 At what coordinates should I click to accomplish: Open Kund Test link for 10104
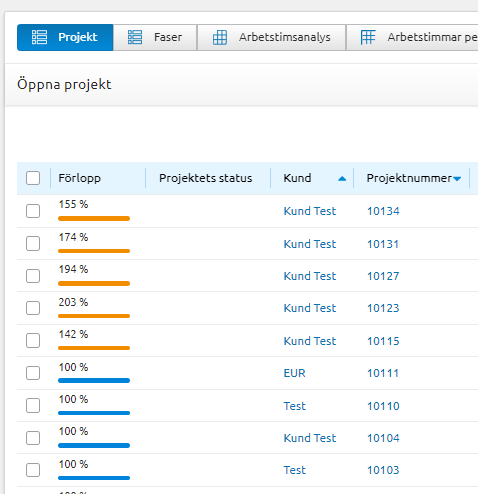coord(310,438)
